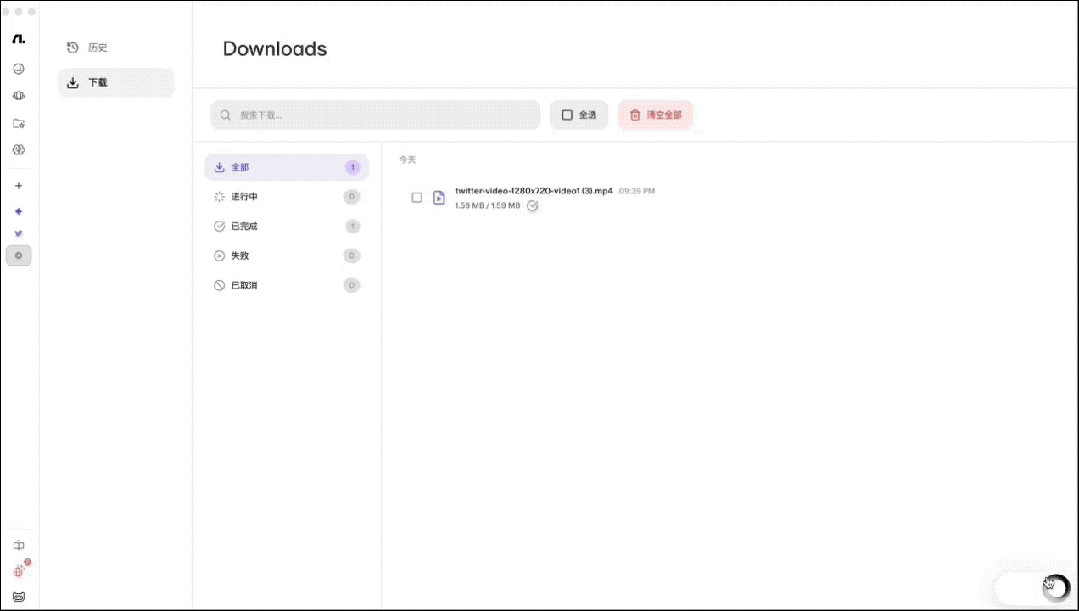Screen dimensions: 1079x611
Task: Click the app logo at top of sidebar
Action: point(19,39)
